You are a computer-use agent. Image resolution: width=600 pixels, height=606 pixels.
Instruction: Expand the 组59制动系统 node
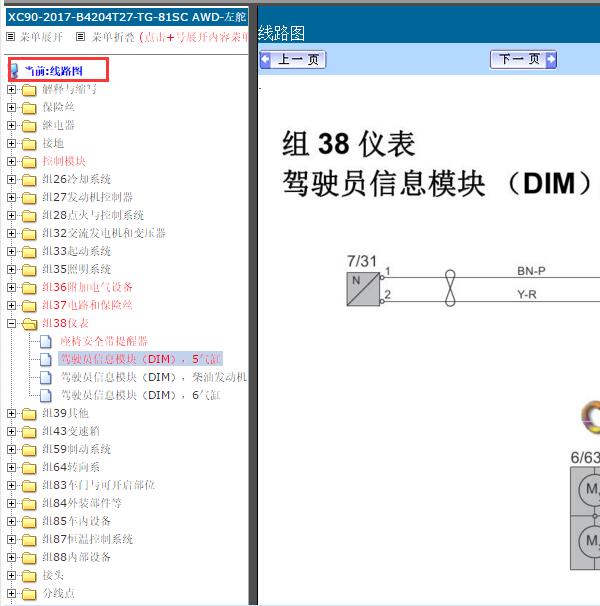coord(12,449)
